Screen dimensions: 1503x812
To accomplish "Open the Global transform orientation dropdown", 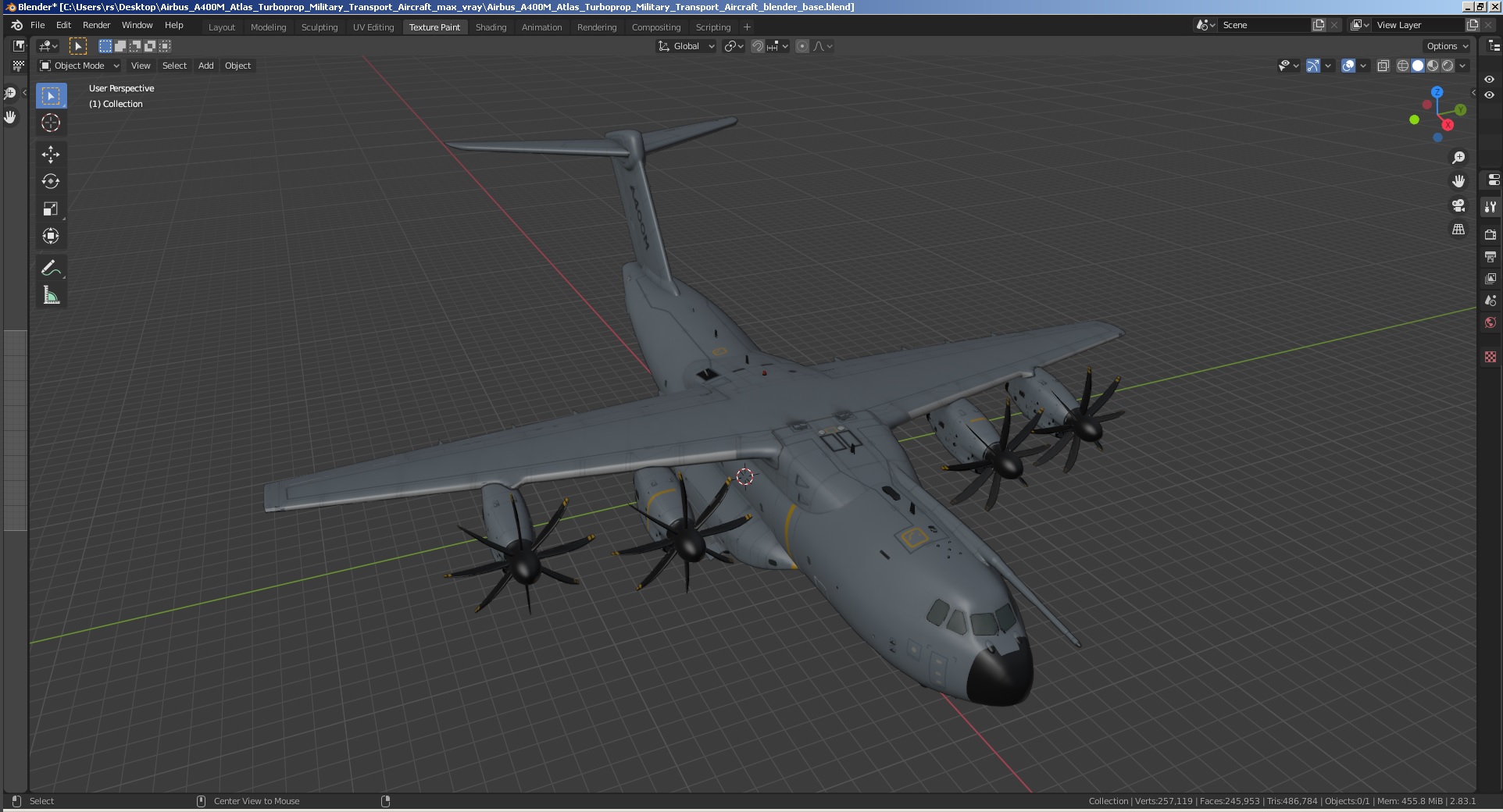I will click(x=686, y=46).
